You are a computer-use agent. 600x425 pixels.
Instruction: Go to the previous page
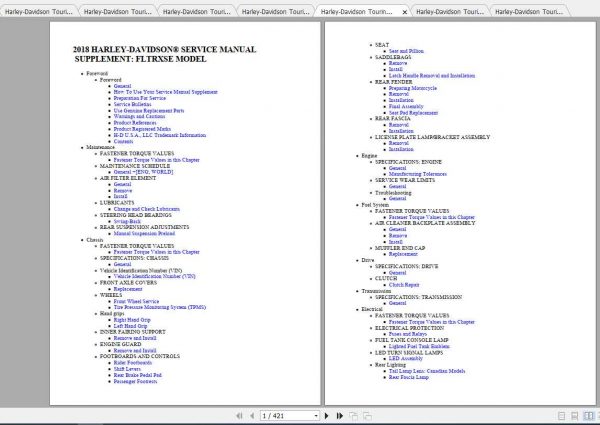pyautogui.click(x=252, y=416)
